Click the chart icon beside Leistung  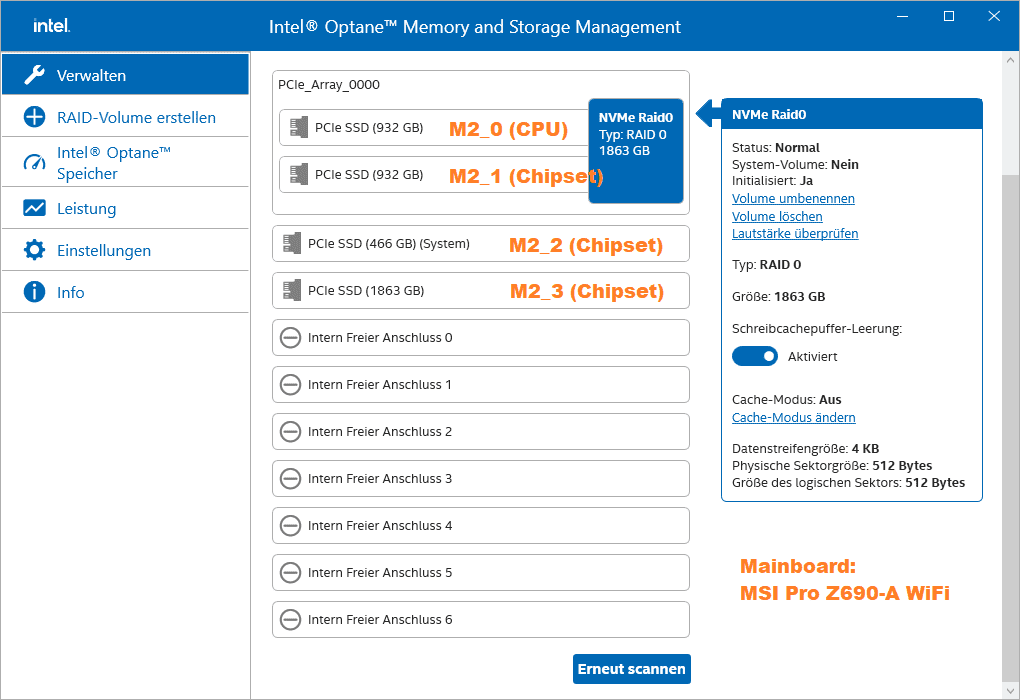click(x=34, y=208)
